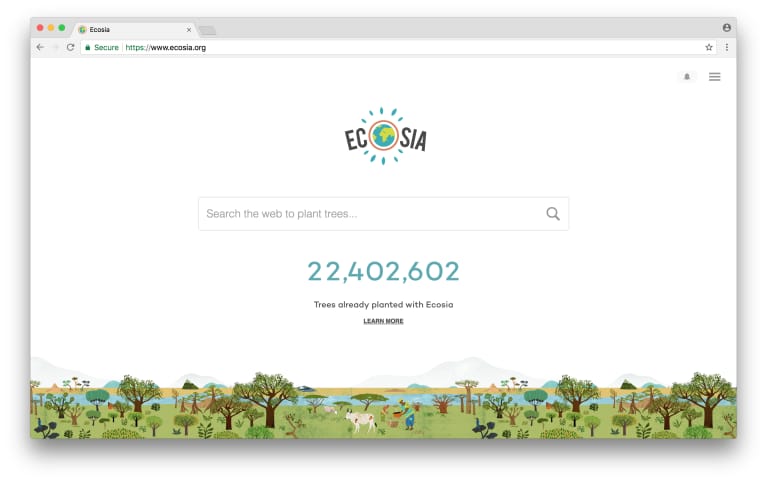Click the yellow macOS minimize button
Viewport: 767px width, 482px height.
coord(51,28)
